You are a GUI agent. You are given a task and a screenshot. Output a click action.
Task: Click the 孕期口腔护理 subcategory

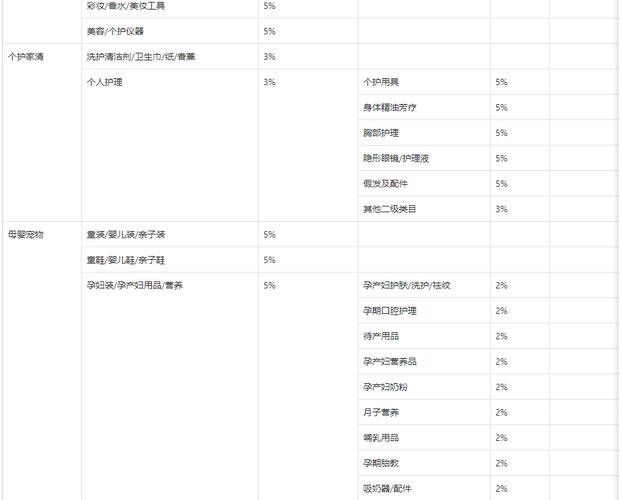389,311
